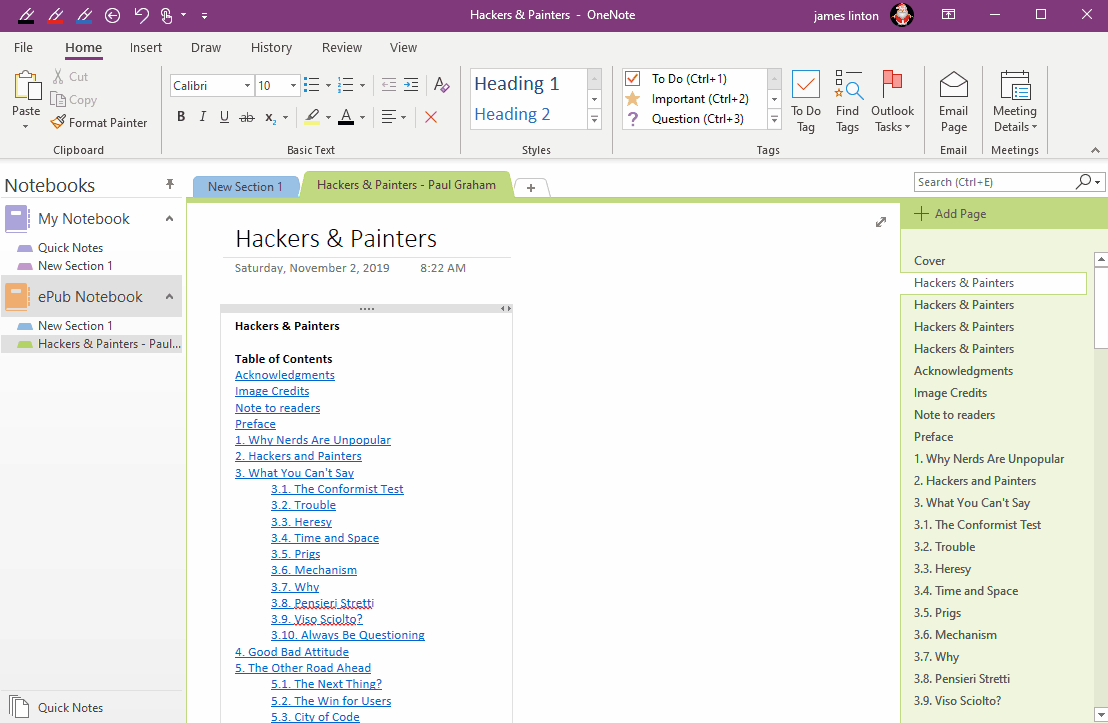Open the Hackers & Painters - Paul Graham tab

(406, 185)
